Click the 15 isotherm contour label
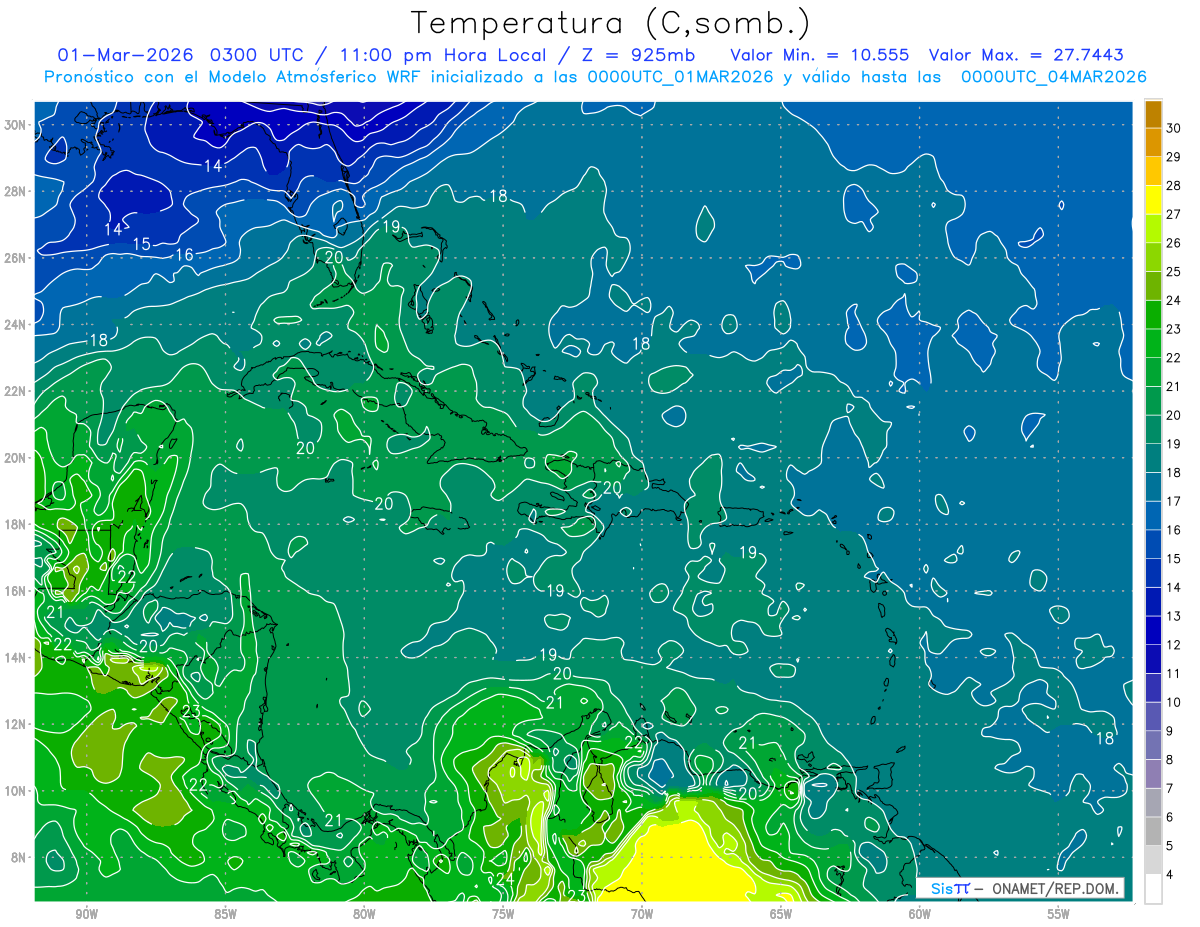Screen dimensions: 1200x927 coord(141,244)
